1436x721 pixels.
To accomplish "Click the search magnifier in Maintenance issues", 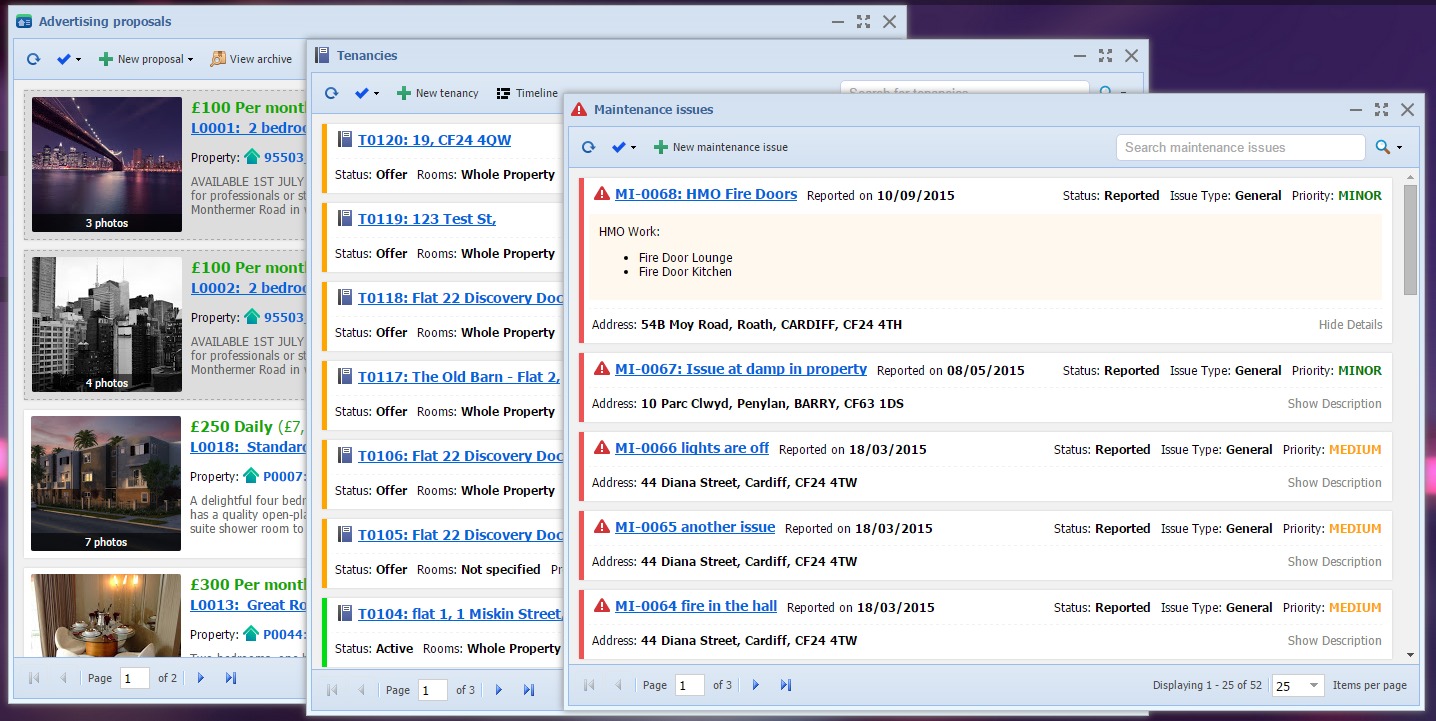I will 1382,148.
